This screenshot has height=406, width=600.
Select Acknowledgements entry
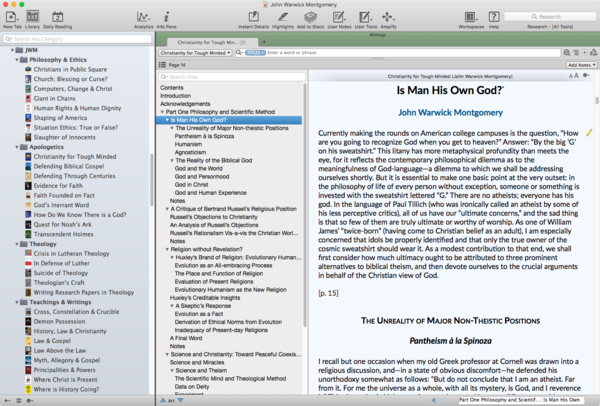185,104
